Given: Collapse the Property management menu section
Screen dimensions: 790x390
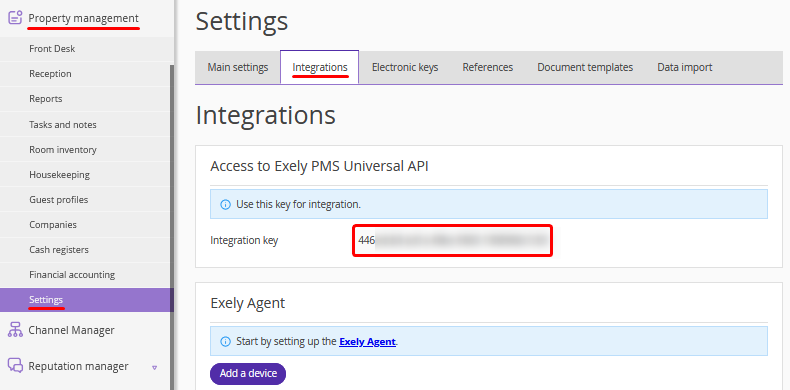Looking at the screenshot, I should (83, 18).
